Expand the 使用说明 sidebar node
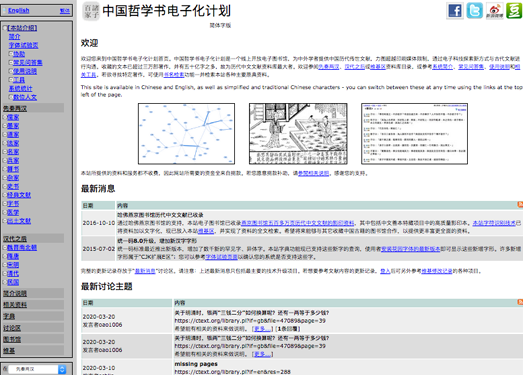Viewport: 523px width, 375px height. (x=11, y=71)
